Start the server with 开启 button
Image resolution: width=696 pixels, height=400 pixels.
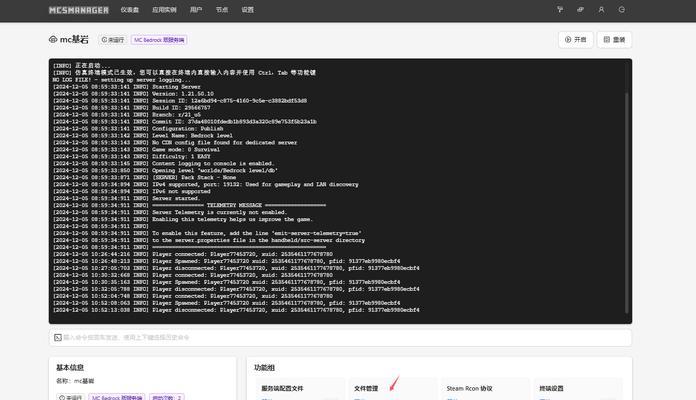[575, 40]
